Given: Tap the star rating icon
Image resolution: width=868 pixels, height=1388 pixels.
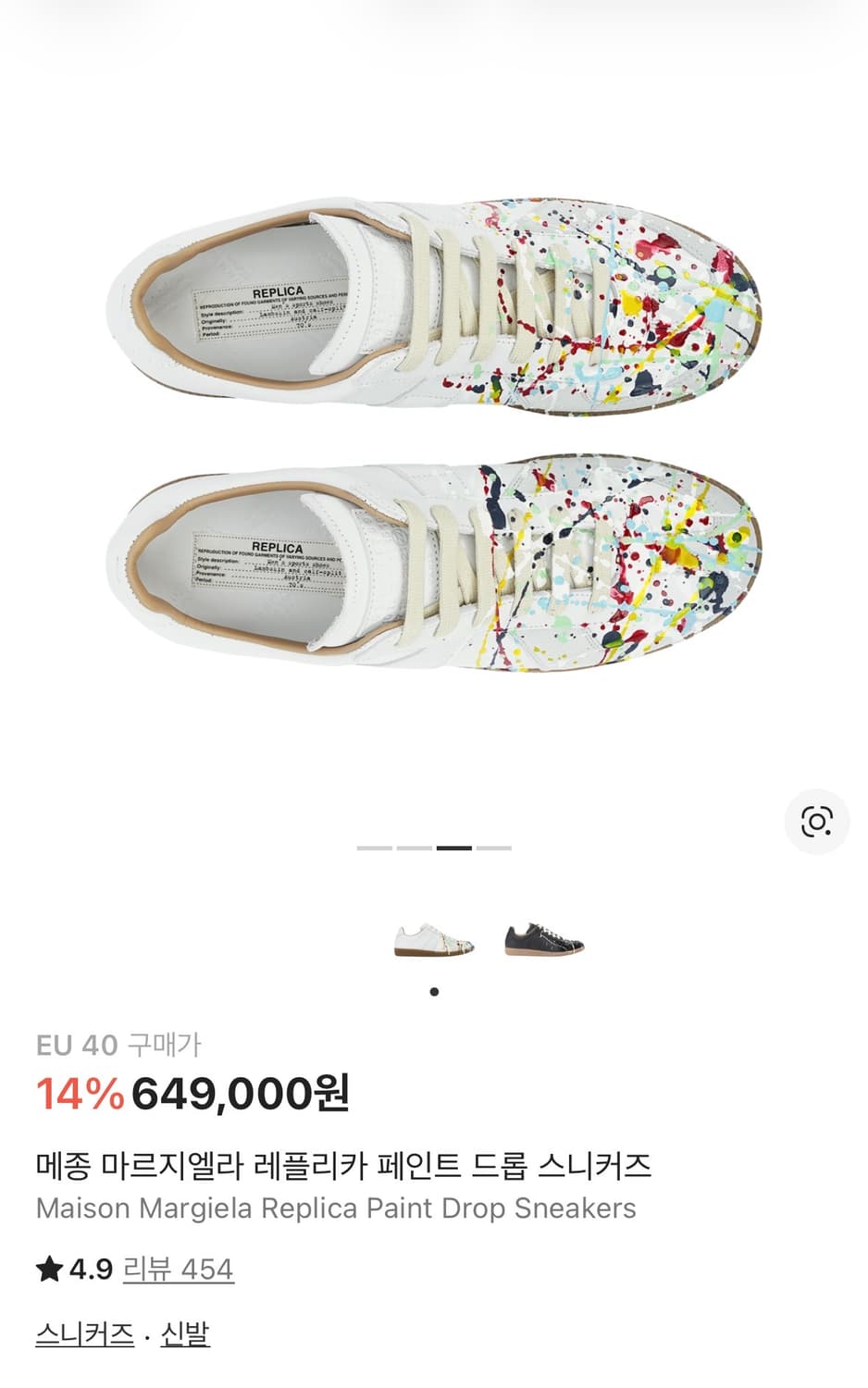Looking at the screenshot, I should (49, 1269).
